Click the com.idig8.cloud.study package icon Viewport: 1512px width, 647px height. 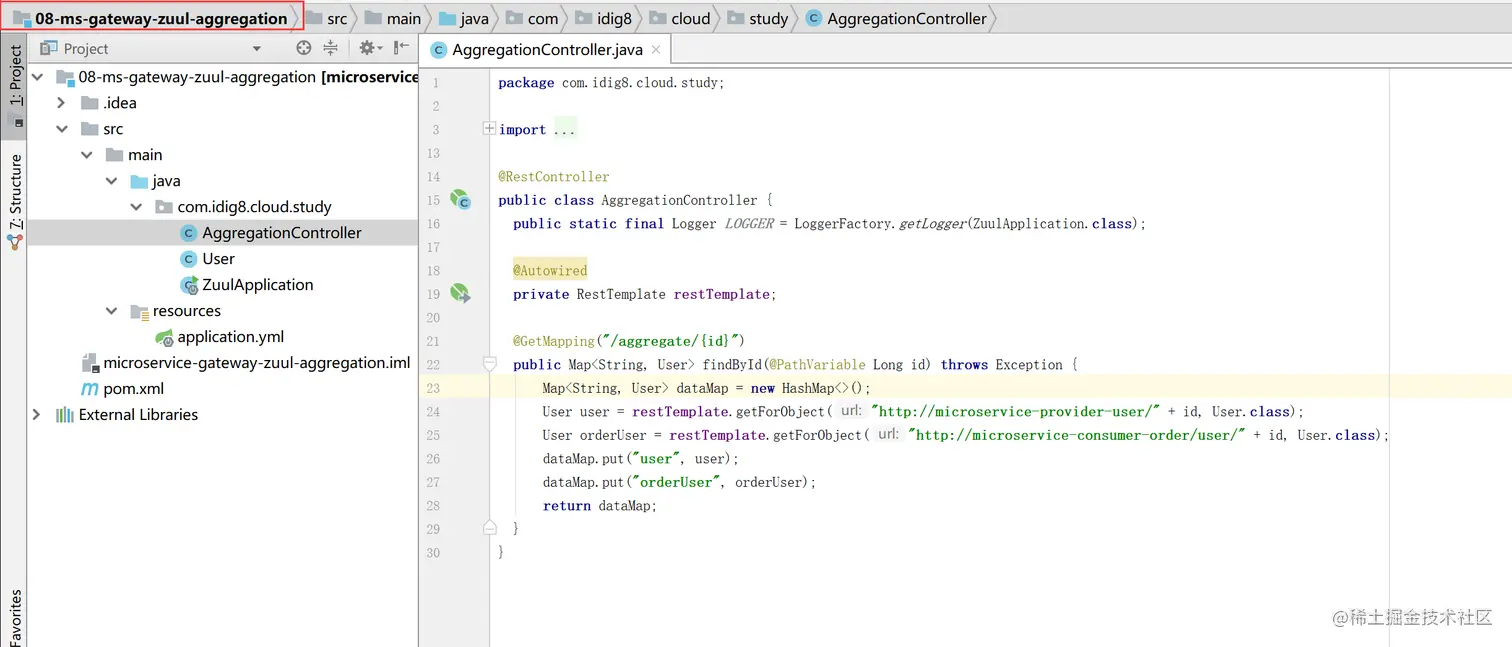tap(164, 207)
